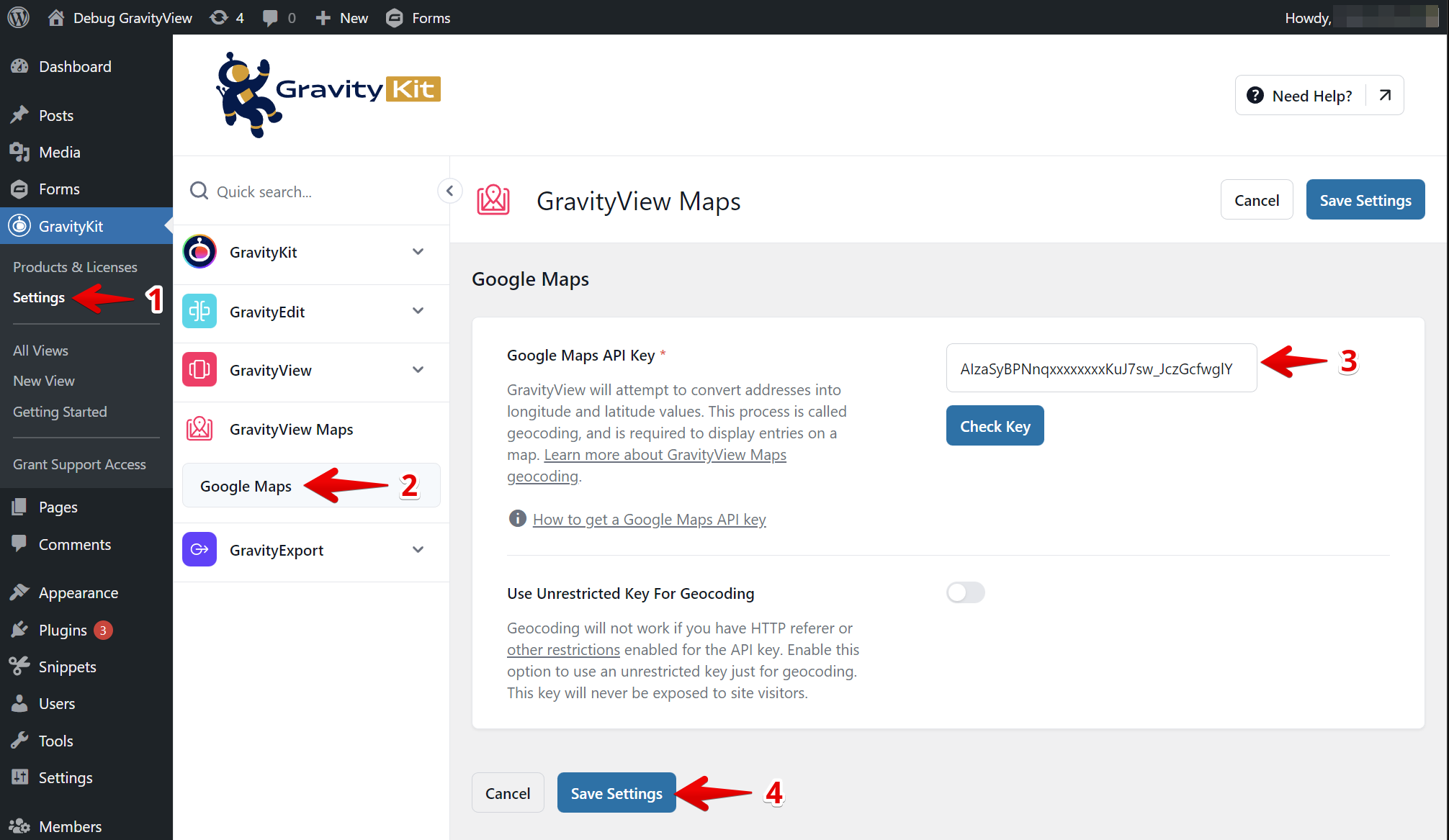Screen dimensions: 1449x840
Task: Click the Users person icon
Action: point(19,703)
